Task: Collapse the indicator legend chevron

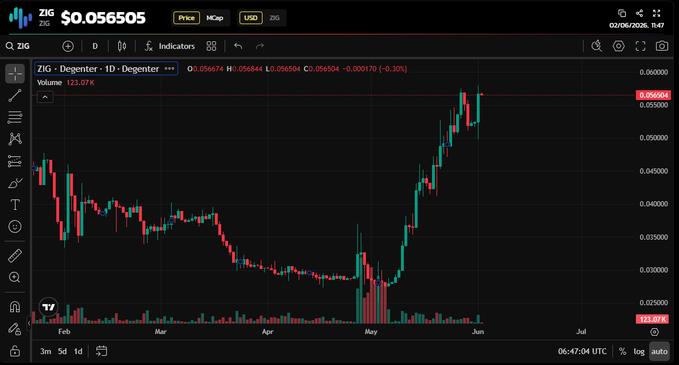Action: point(45,97)
